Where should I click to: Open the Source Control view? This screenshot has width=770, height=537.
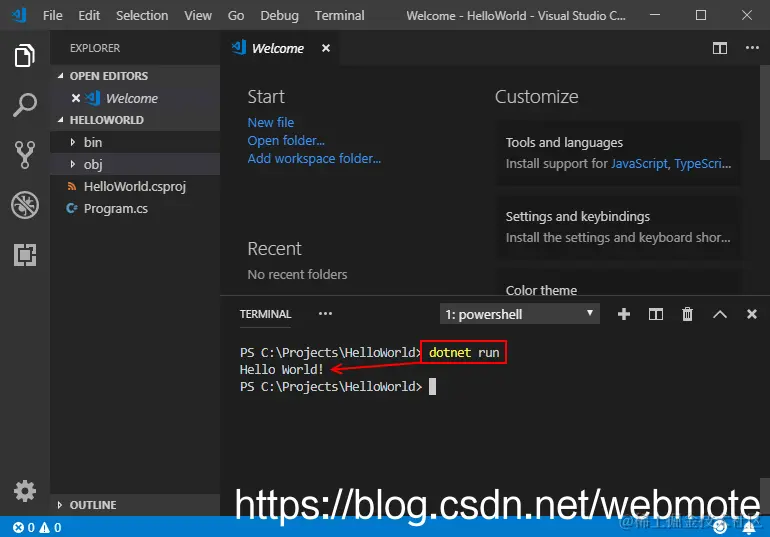point(25,155)
